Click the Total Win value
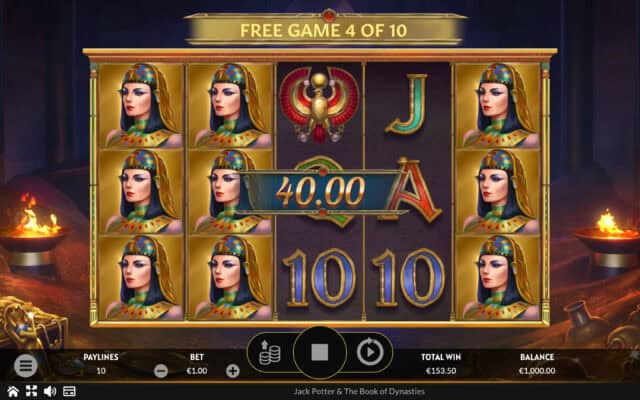The width and height of the screenshot is (640, 400). (441, 371)
